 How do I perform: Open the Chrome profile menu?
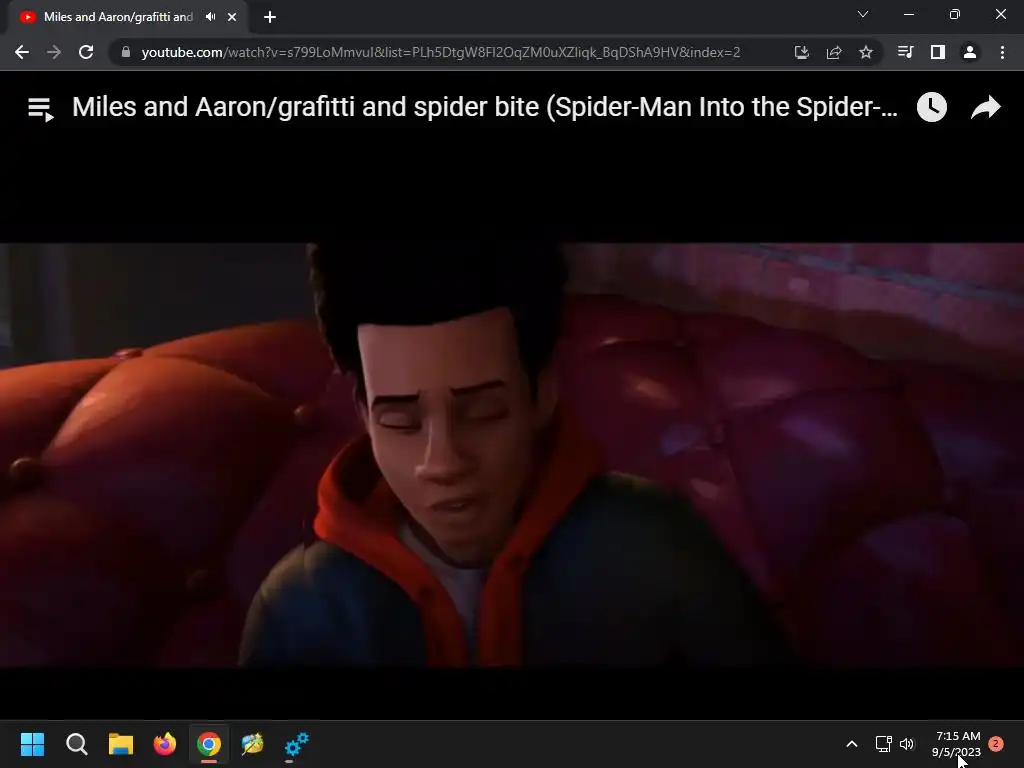970,52
